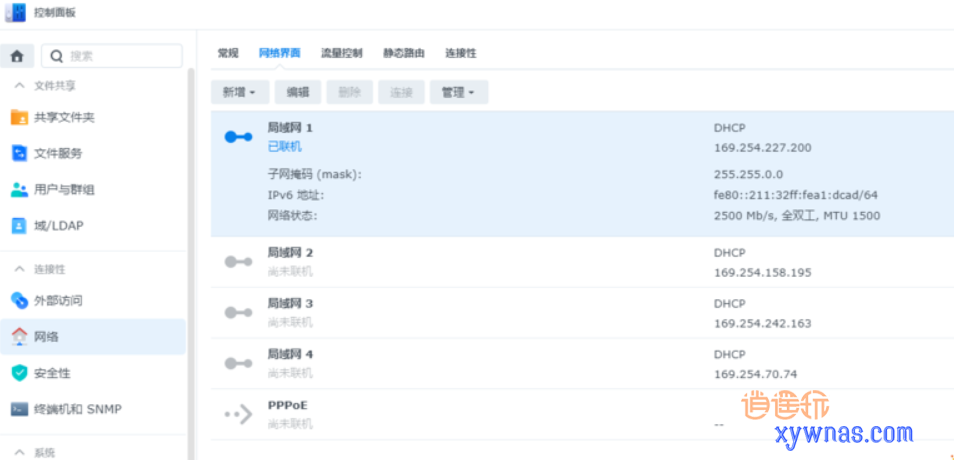Screen dimensions: 954x460
Task: Click the 局域网 2 interface icon
Action: [238, 262]
